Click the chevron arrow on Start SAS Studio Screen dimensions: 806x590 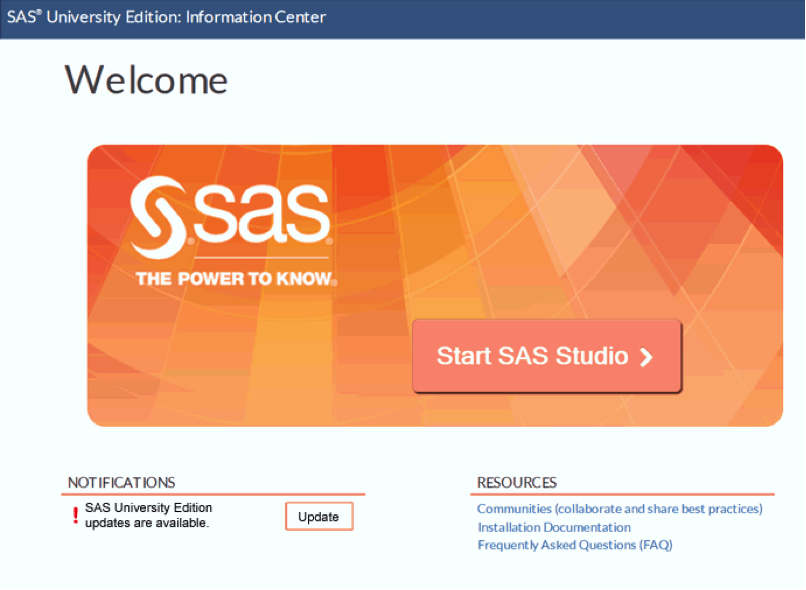pyautogui.click(x=646, y=357)
